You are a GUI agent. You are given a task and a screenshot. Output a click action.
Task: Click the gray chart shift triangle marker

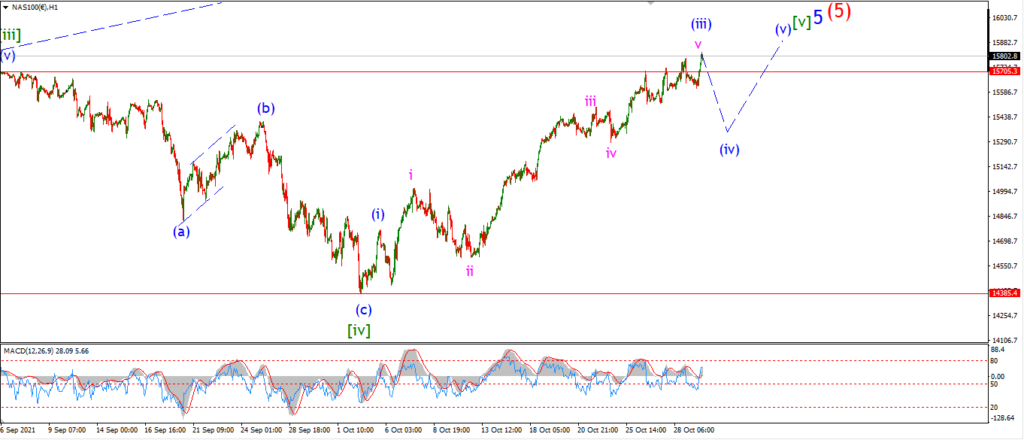pyautogui.click(x=650, y=3)
